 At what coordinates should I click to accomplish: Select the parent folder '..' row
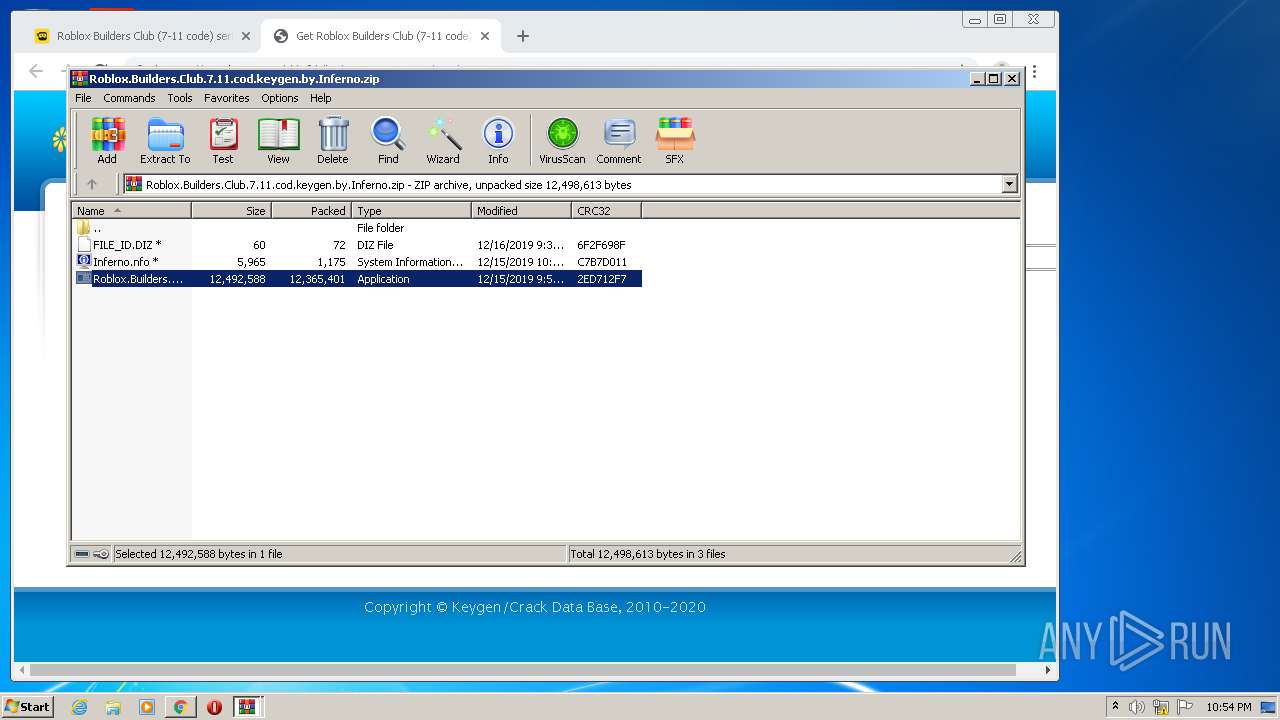point(358,228)
